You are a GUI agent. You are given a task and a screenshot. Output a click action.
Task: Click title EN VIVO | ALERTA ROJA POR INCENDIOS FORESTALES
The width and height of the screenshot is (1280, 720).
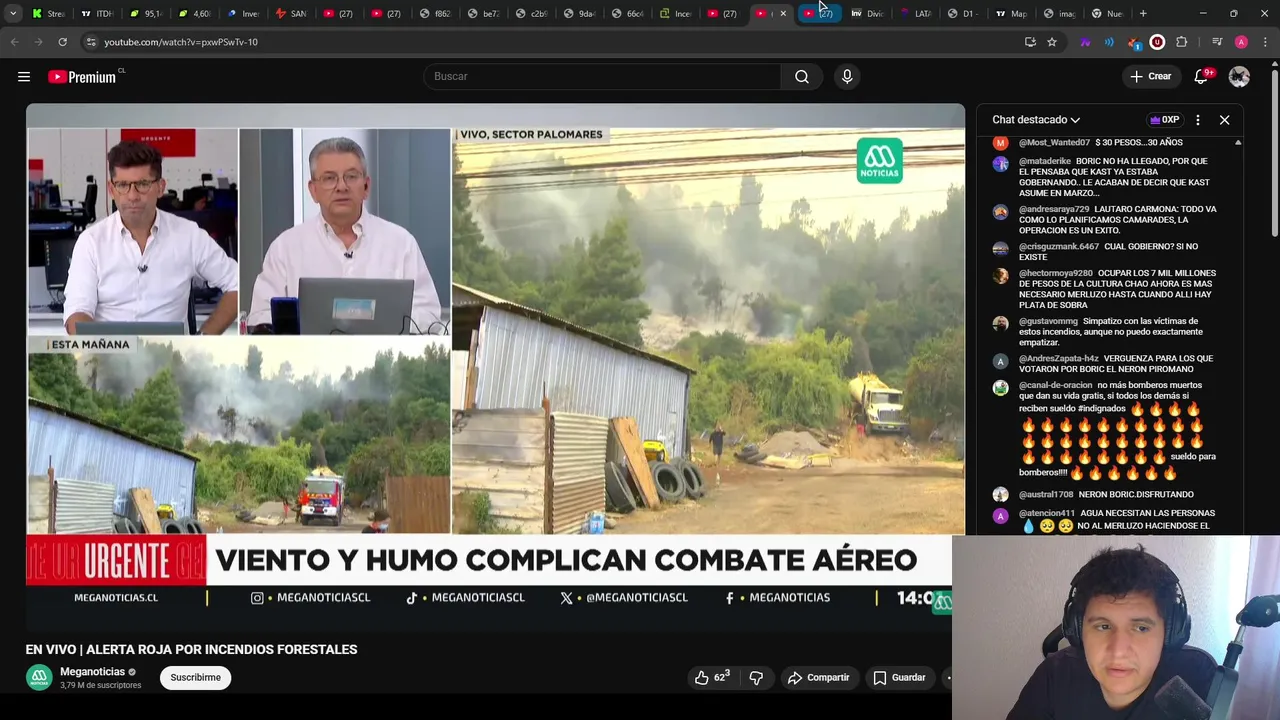(x=191, y=650)
